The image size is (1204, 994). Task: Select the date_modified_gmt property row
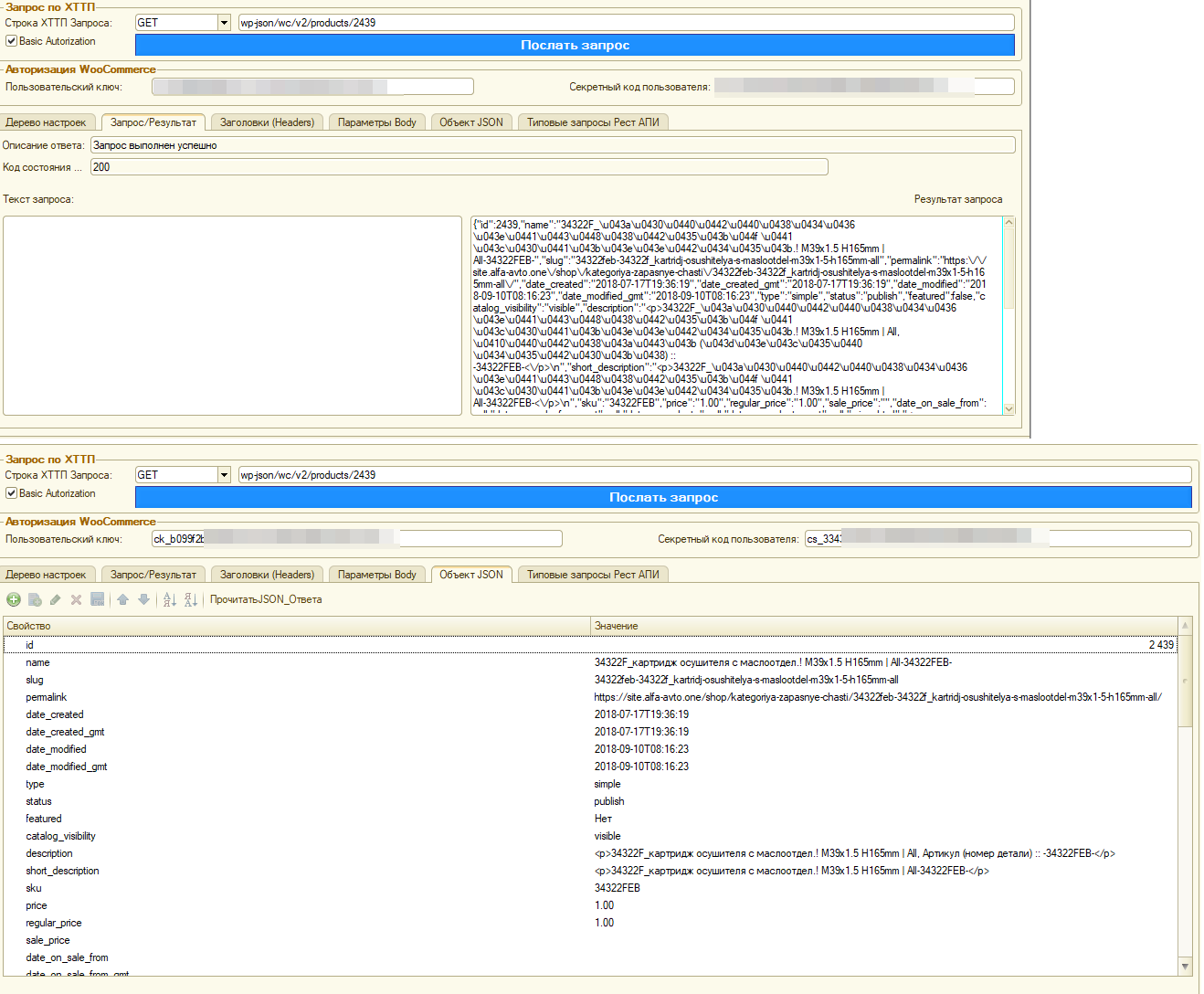click(x=590, y=767)
